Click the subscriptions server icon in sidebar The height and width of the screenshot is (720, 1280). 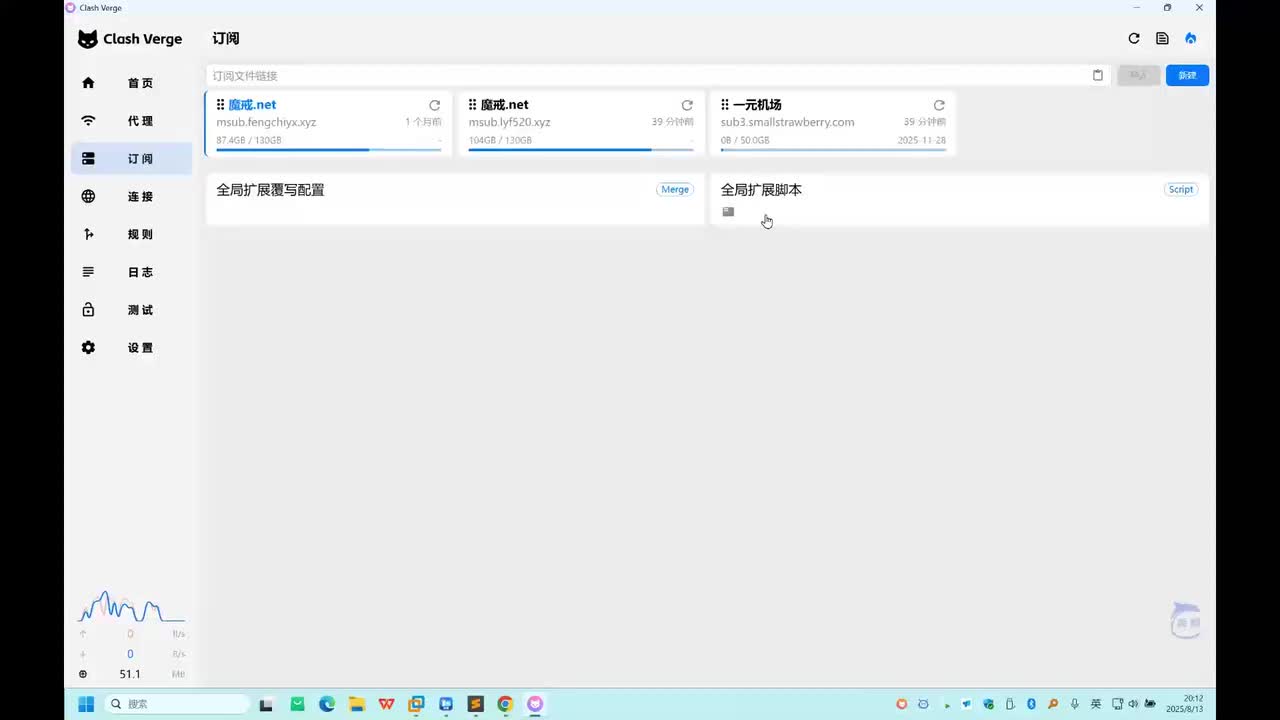click(x=88, y=159)
